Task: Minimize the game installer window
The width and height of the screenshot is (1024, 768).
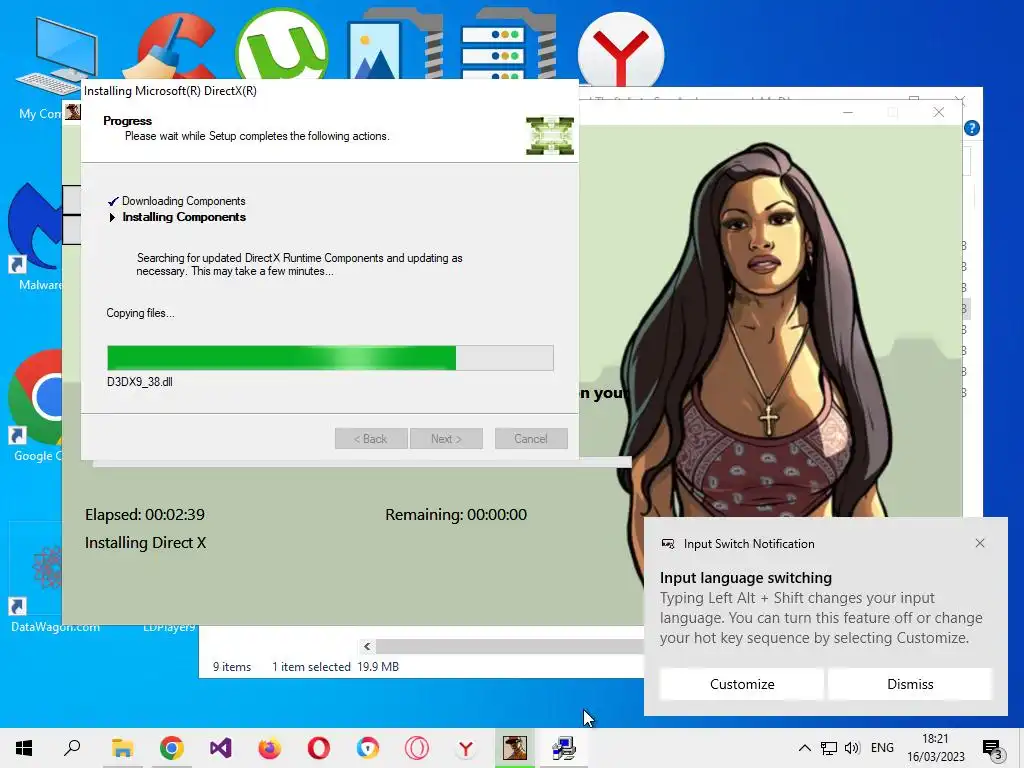Action: click(848, 112)
